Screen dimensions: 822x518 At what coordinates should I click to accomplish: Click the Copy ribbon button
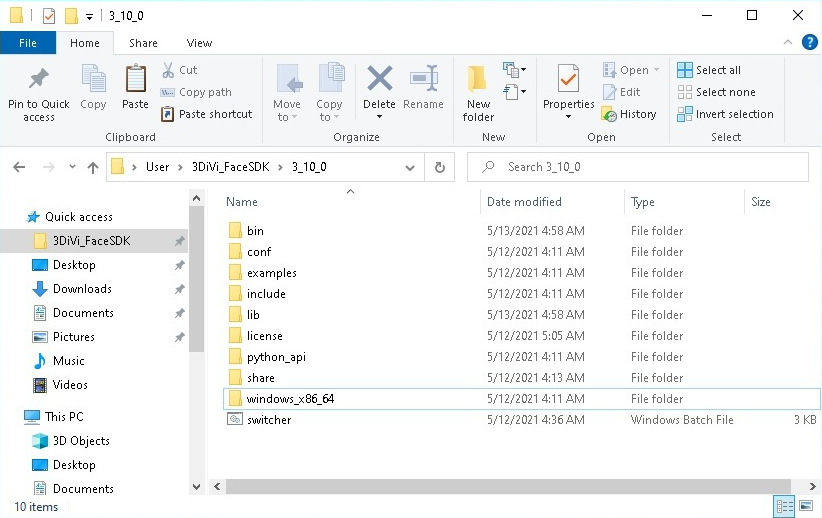(x=93, y=87)
